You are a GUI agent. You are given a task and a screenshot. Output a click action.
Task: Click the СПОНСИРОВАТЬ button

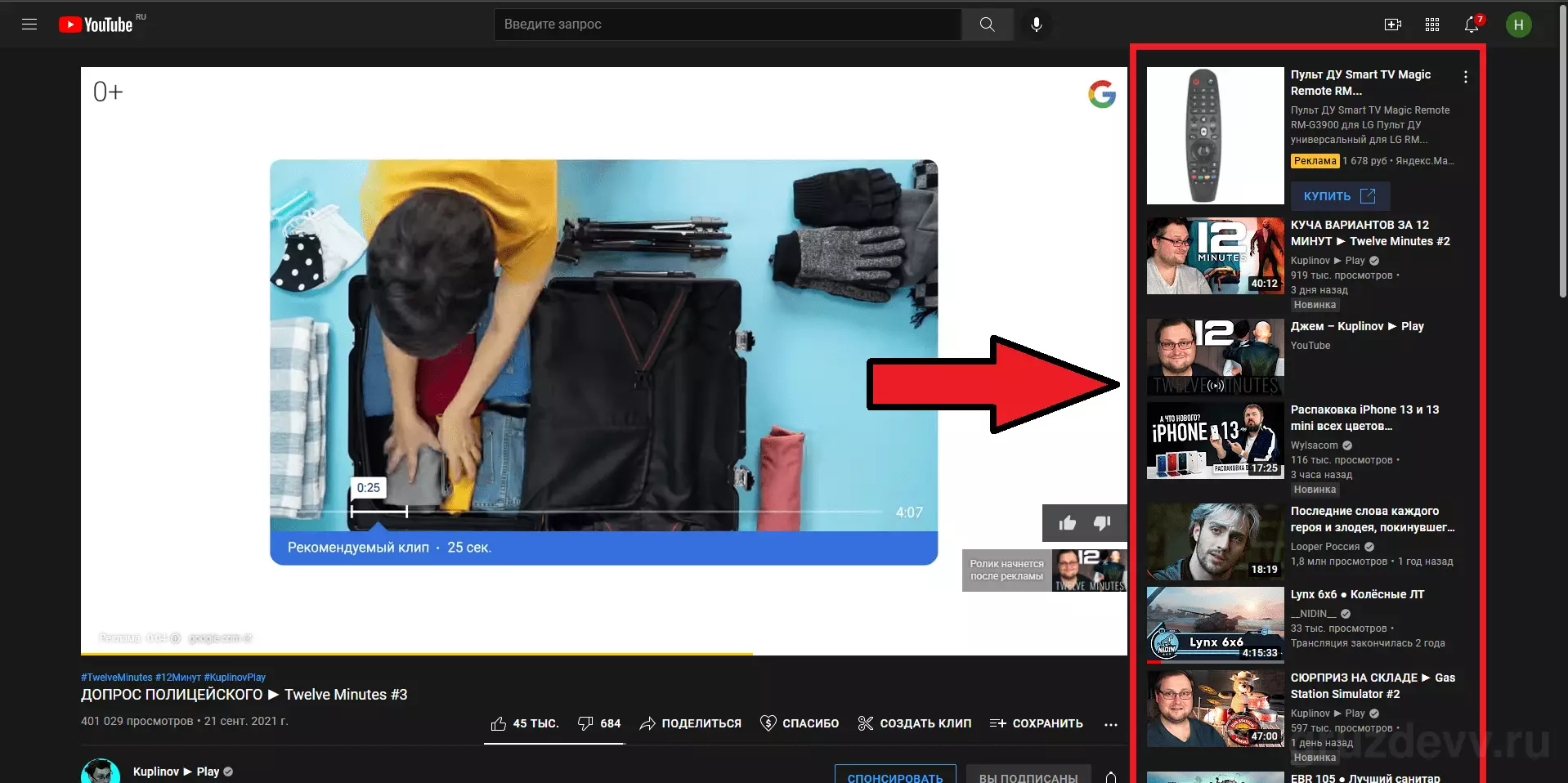(x=895, y=775)
